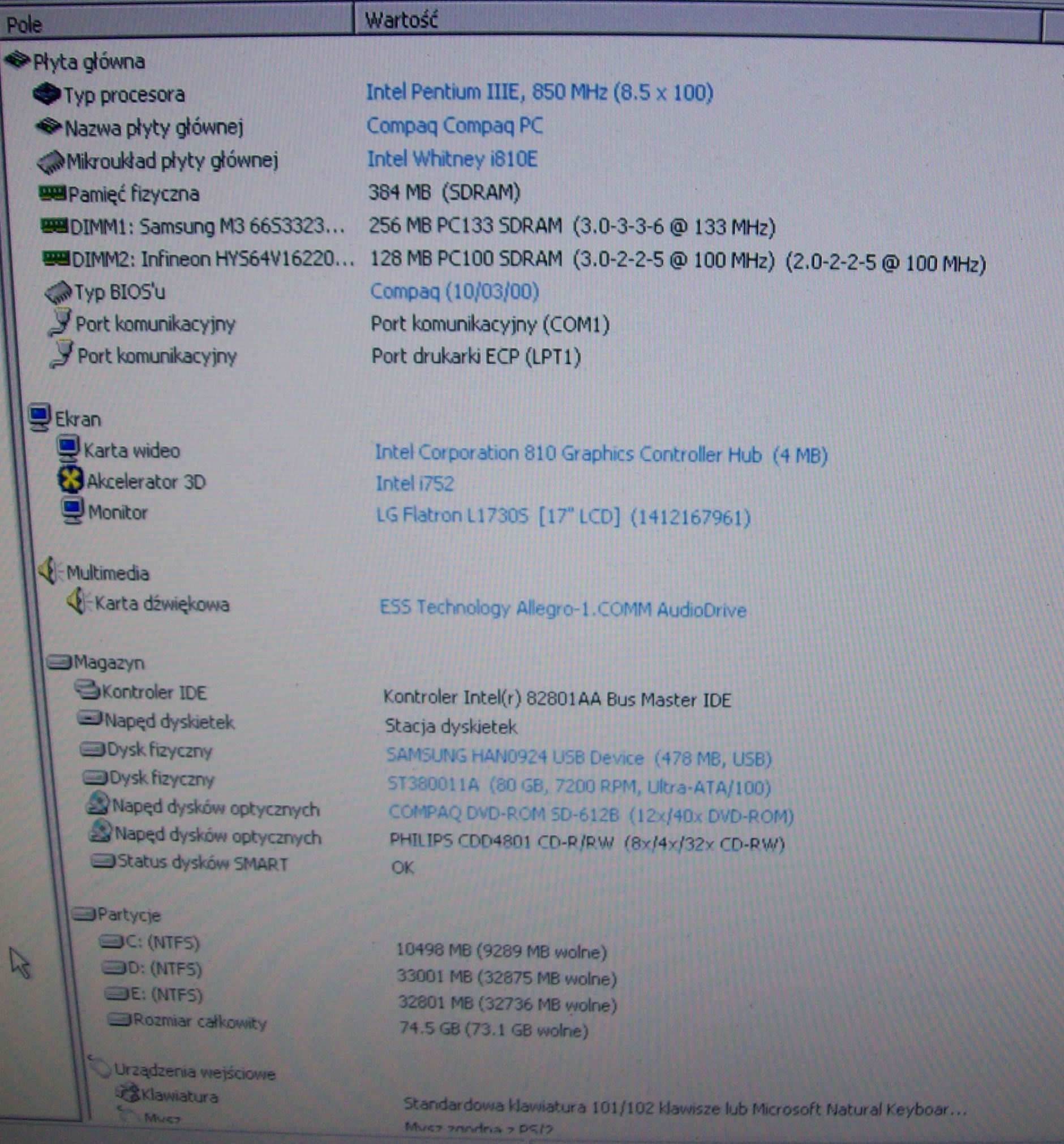Click the D: (NTFS) drive icon
1064x1144 pixels.
(x=114, y=968)
